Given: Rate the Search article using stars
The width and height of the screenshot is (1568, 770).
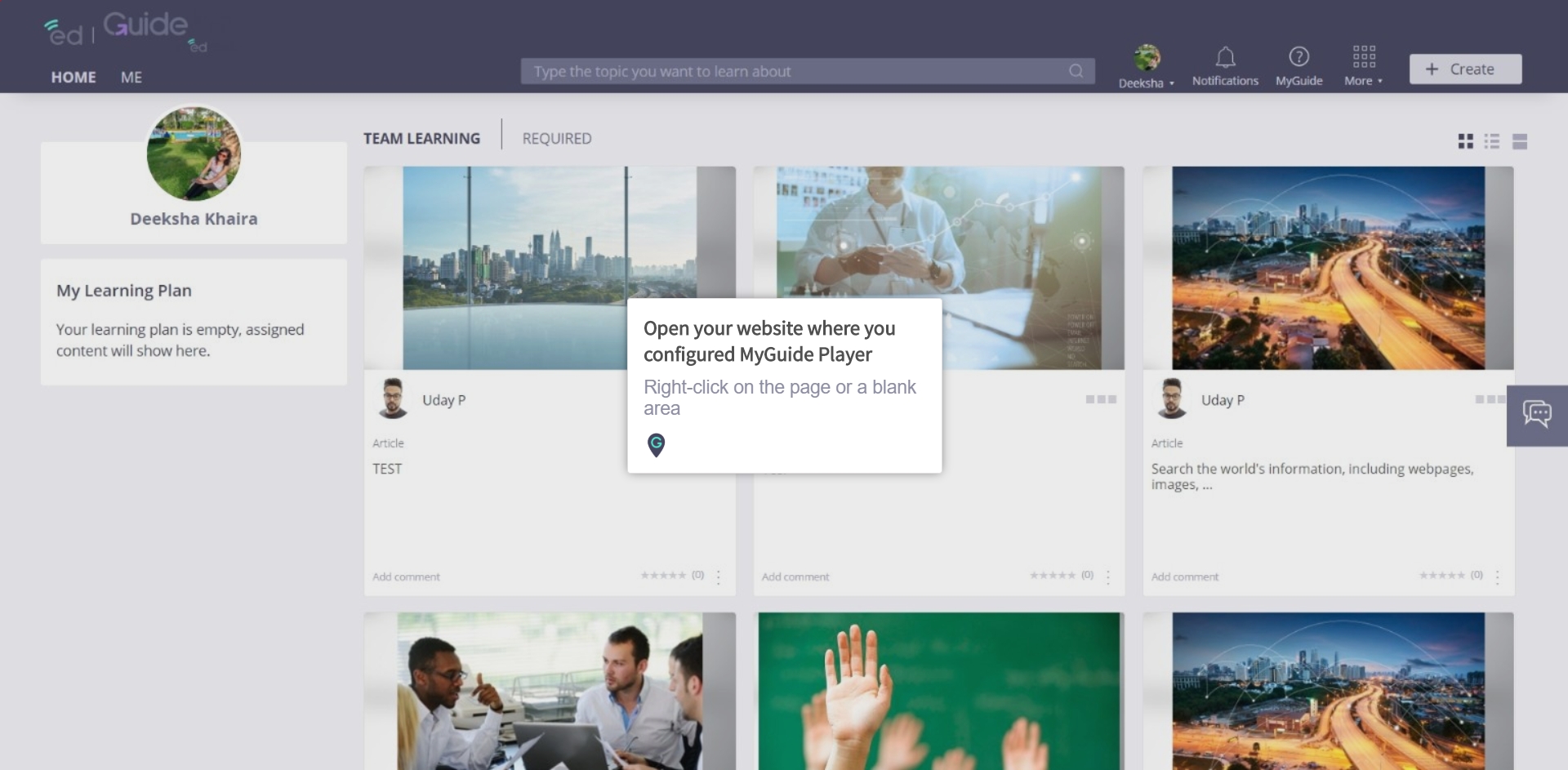Looking at the screenshot, I should 1442,575.
